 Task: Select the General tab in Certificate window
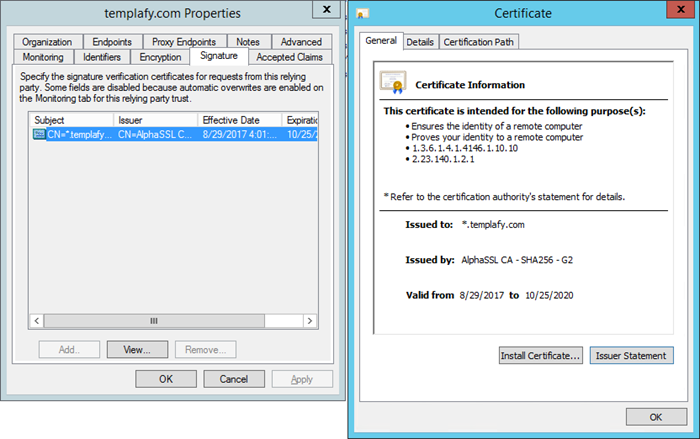381,41
